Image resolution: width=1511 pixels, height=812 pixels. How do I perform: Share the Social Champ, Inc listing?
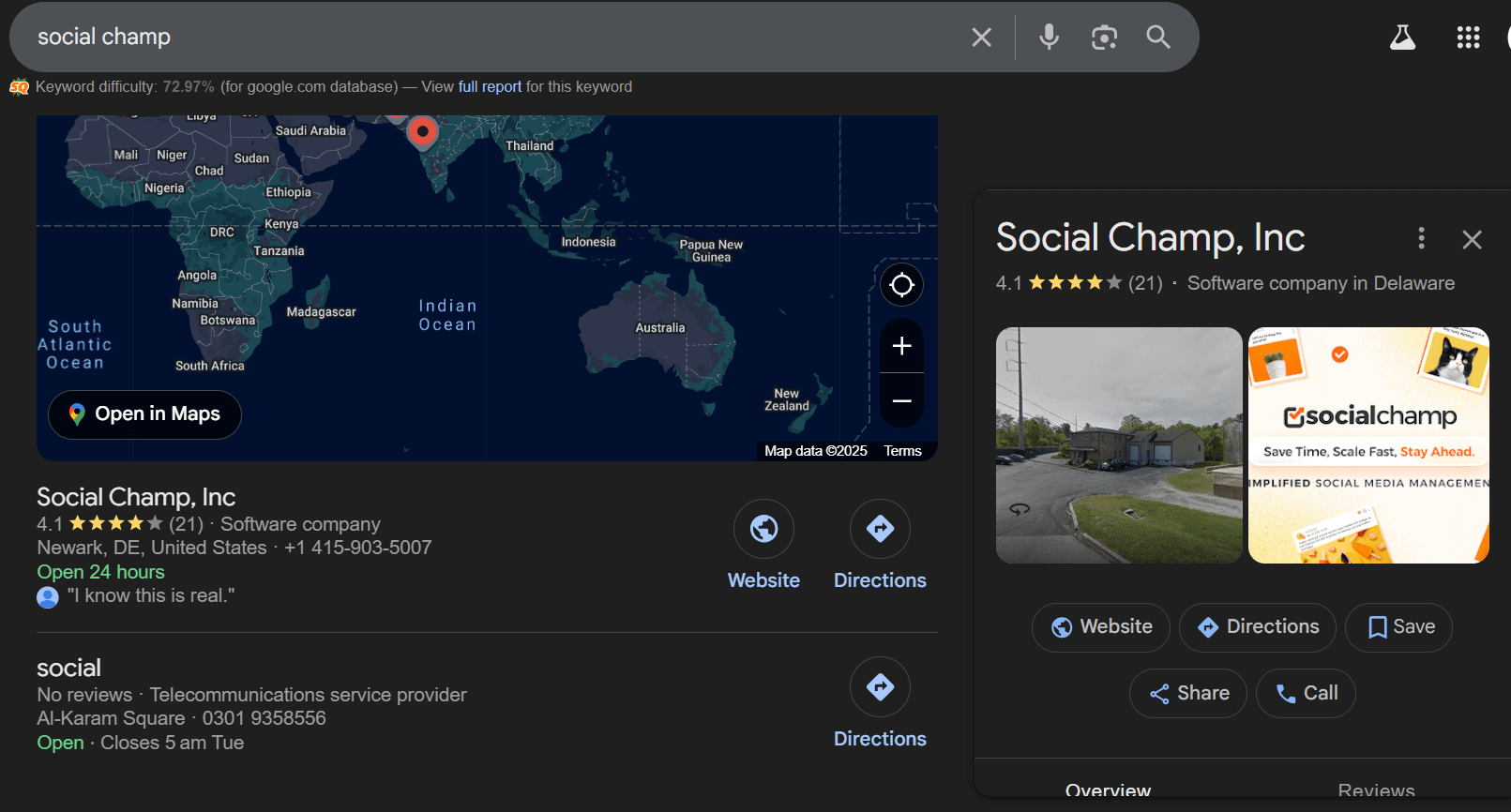pos(1188,694)
